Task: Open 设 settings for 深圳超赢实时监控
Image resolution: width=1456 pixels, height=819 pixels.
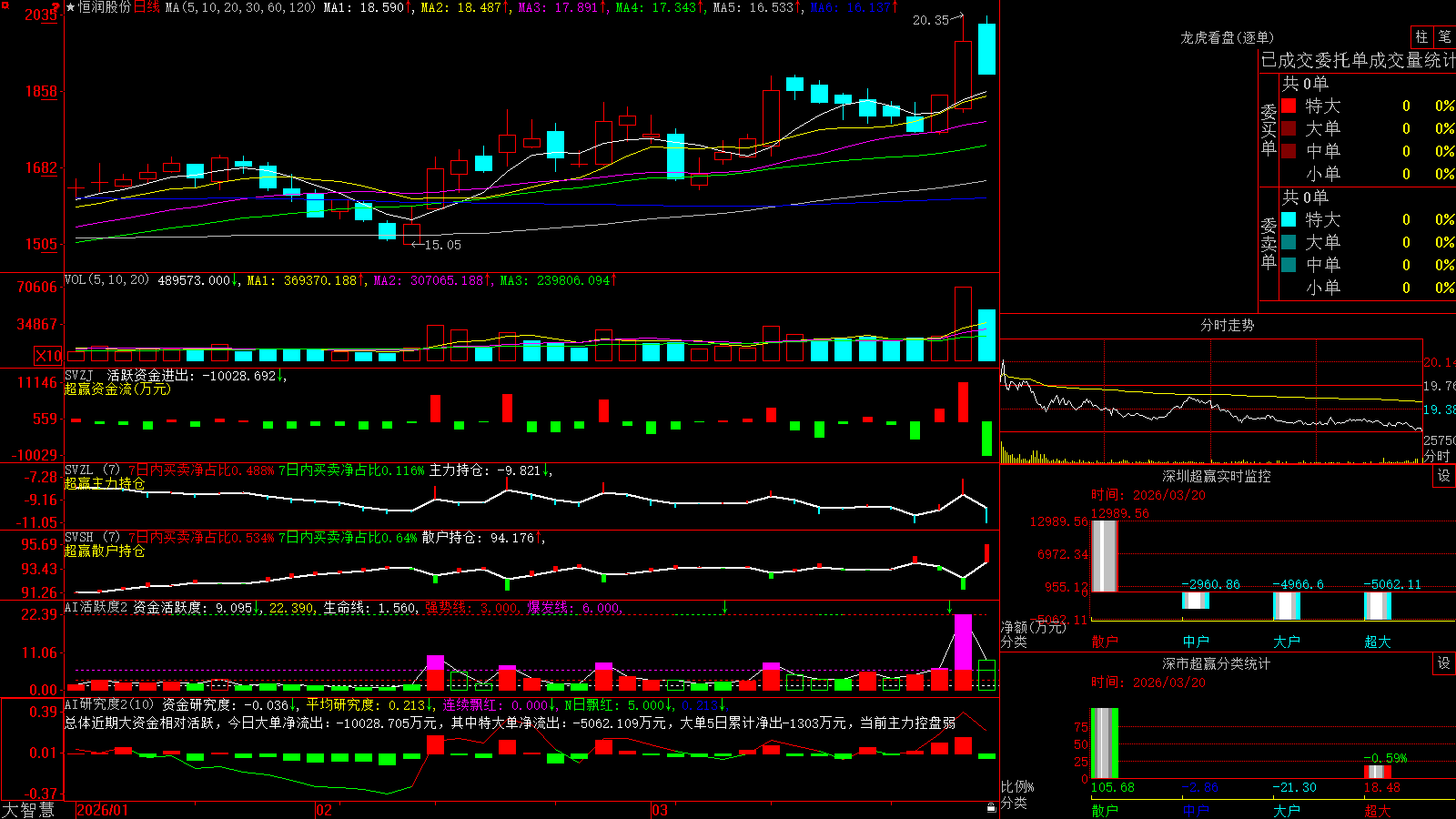Action: click(1444, 476)
